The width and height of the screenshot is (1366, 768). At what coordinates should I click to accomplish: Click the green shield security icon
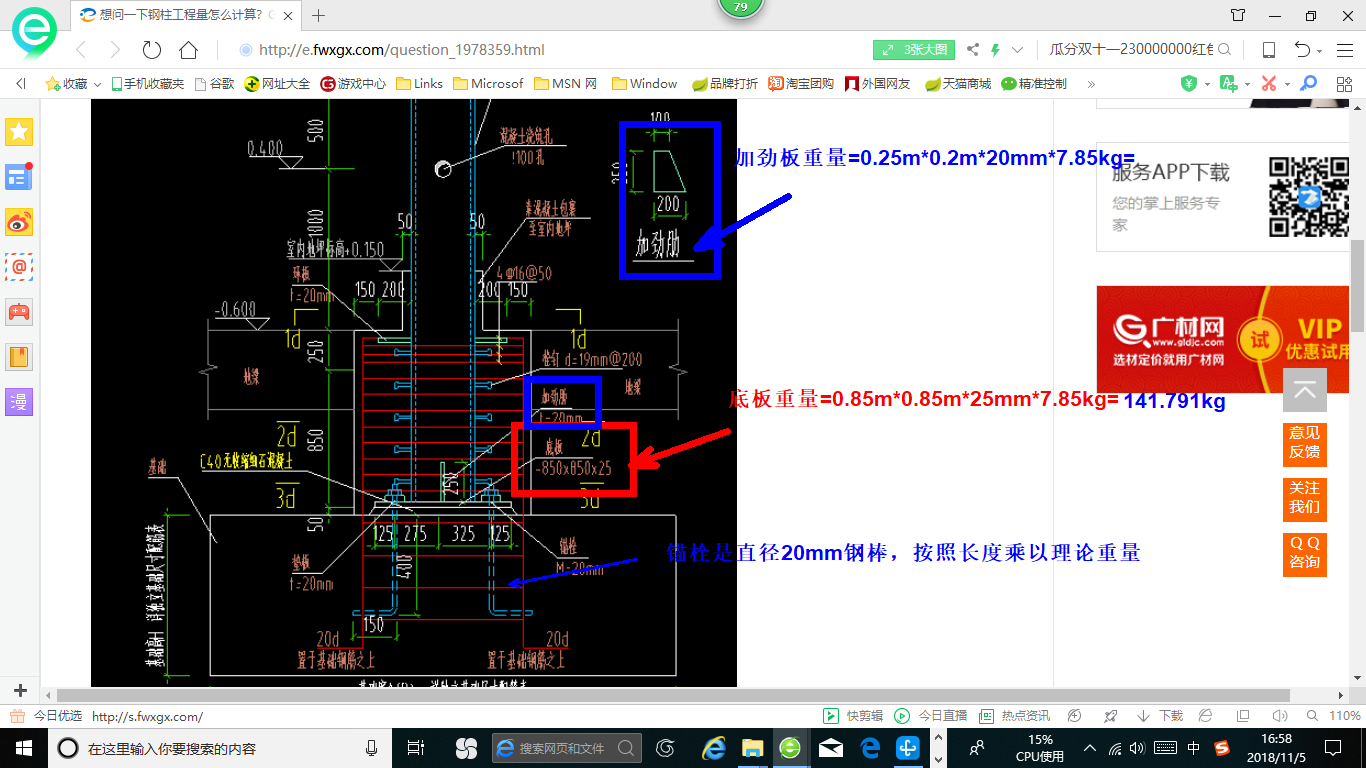(x=1189, y=84)
